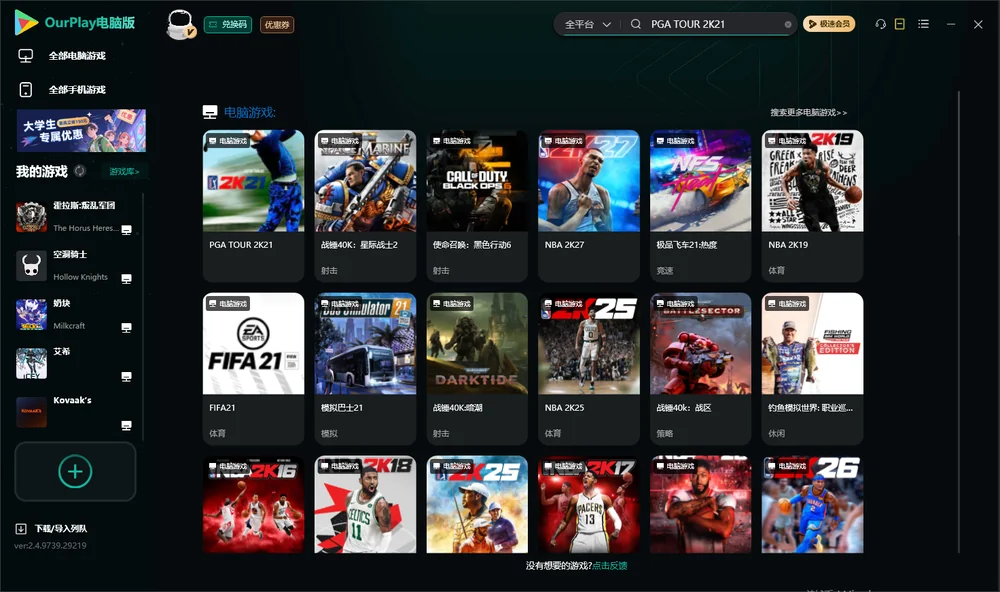Click PC monitor icon beside Hollow Knights
The height and width of the screenshot is (592, 1000).
[126, 279]
